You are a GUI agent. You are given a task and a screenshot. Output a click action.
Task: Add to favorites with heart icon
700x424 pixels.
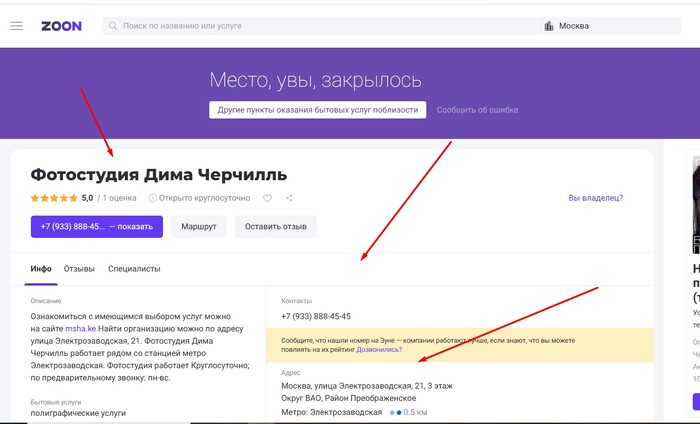[x=267, y=198]
